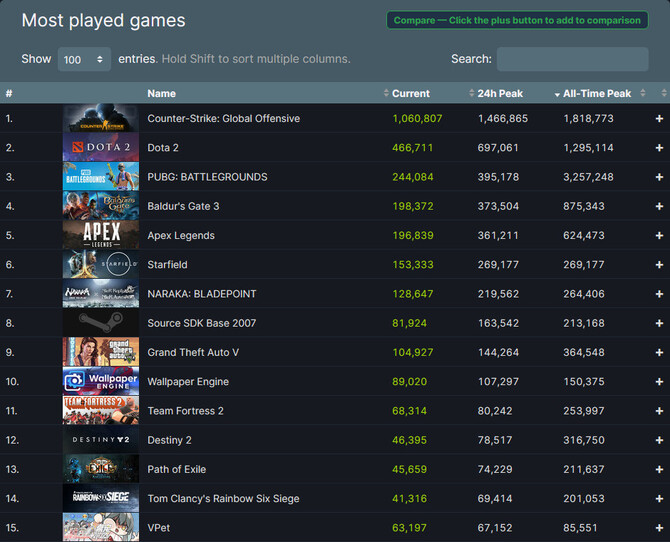670x542 pixels.
Task: Click the Destiny 2 logo thumbnail
Action: [x=101, y=440]
